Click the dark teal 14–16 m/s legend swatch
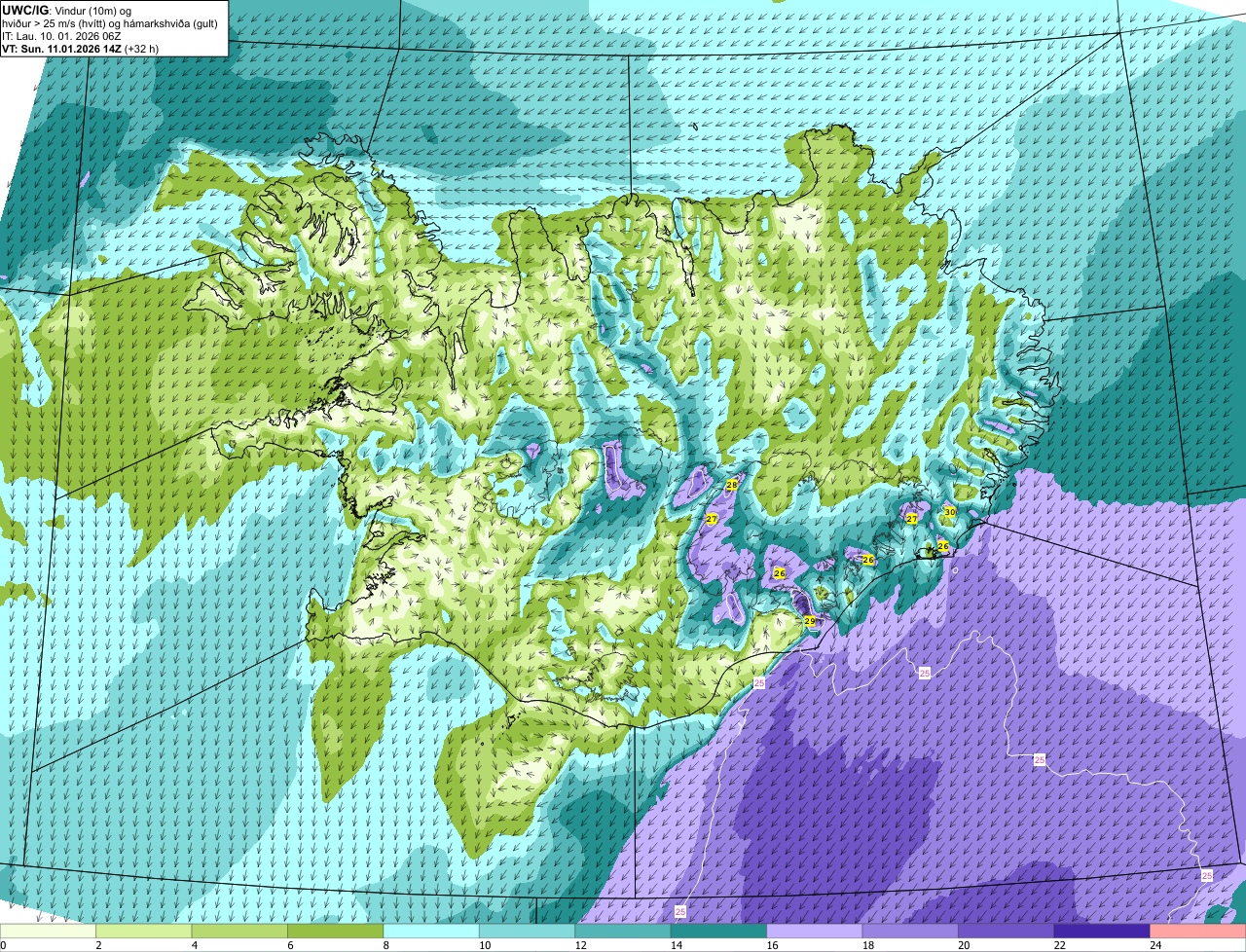The height and width of the screenshot is (952, 1246). click(719, 932)
